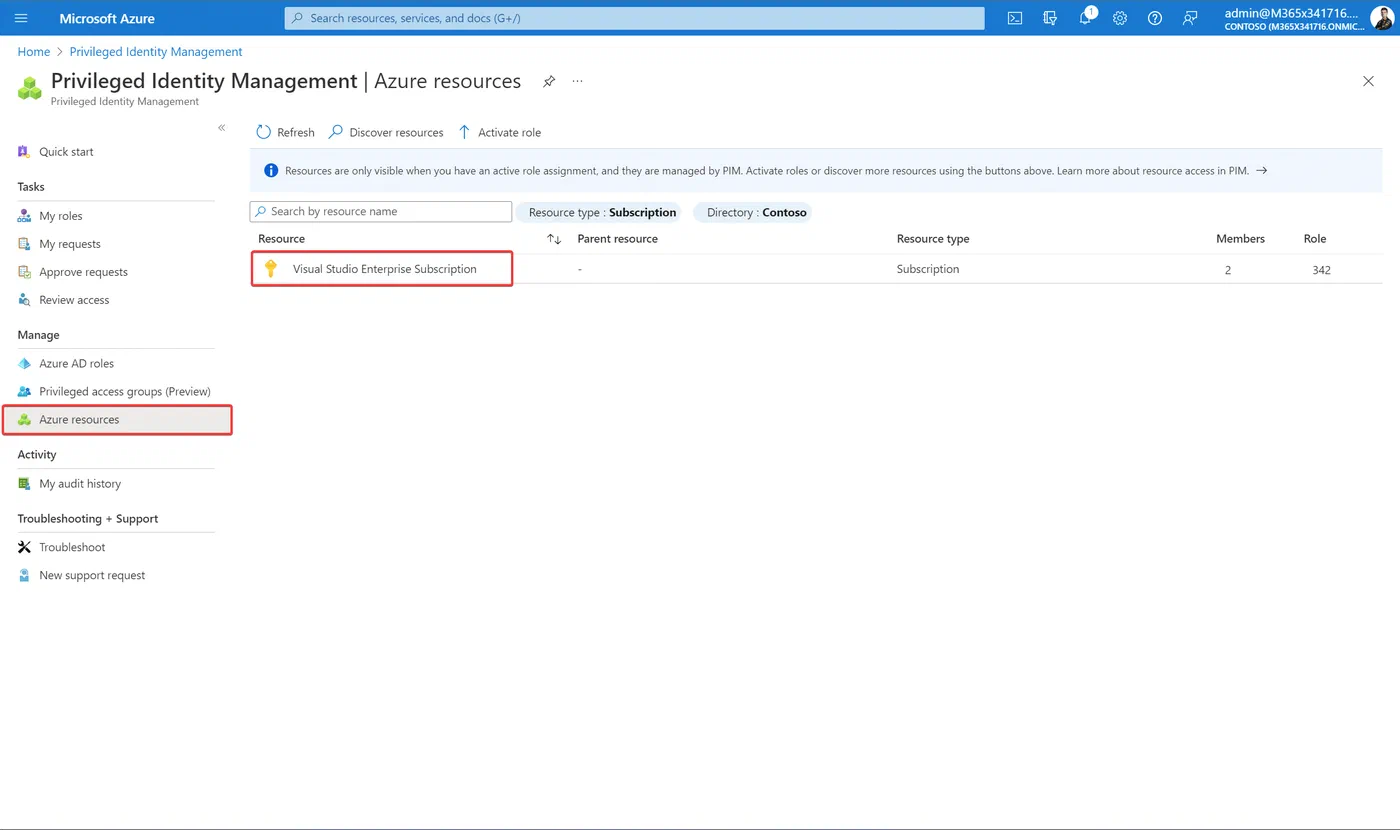The height and width of the screenshot is (830, 1400).
Task: Open Visual Studio Enterprise Subscription resource
Action: (384, 269)
